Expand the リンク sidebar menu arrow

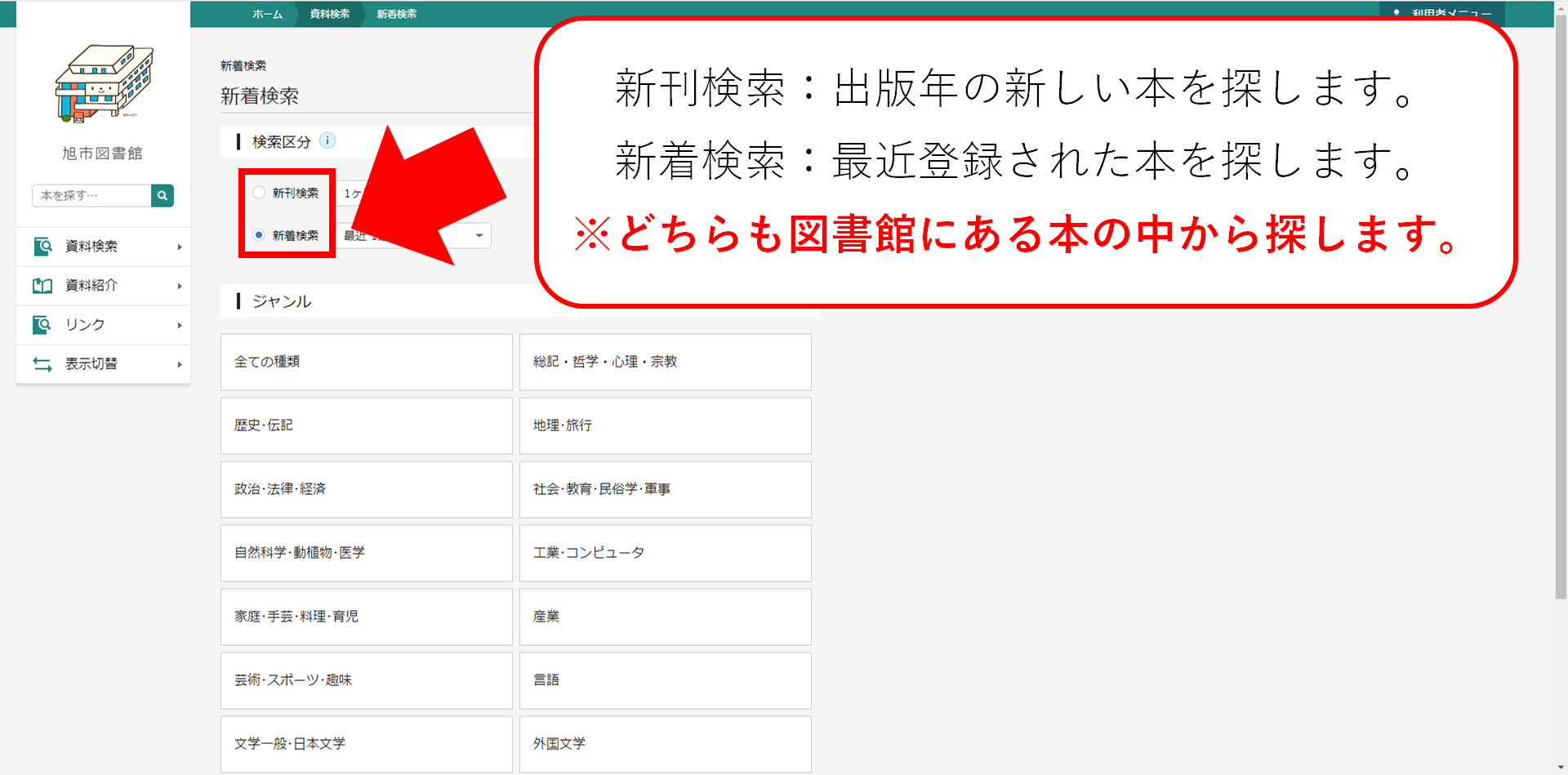[180, 325]
